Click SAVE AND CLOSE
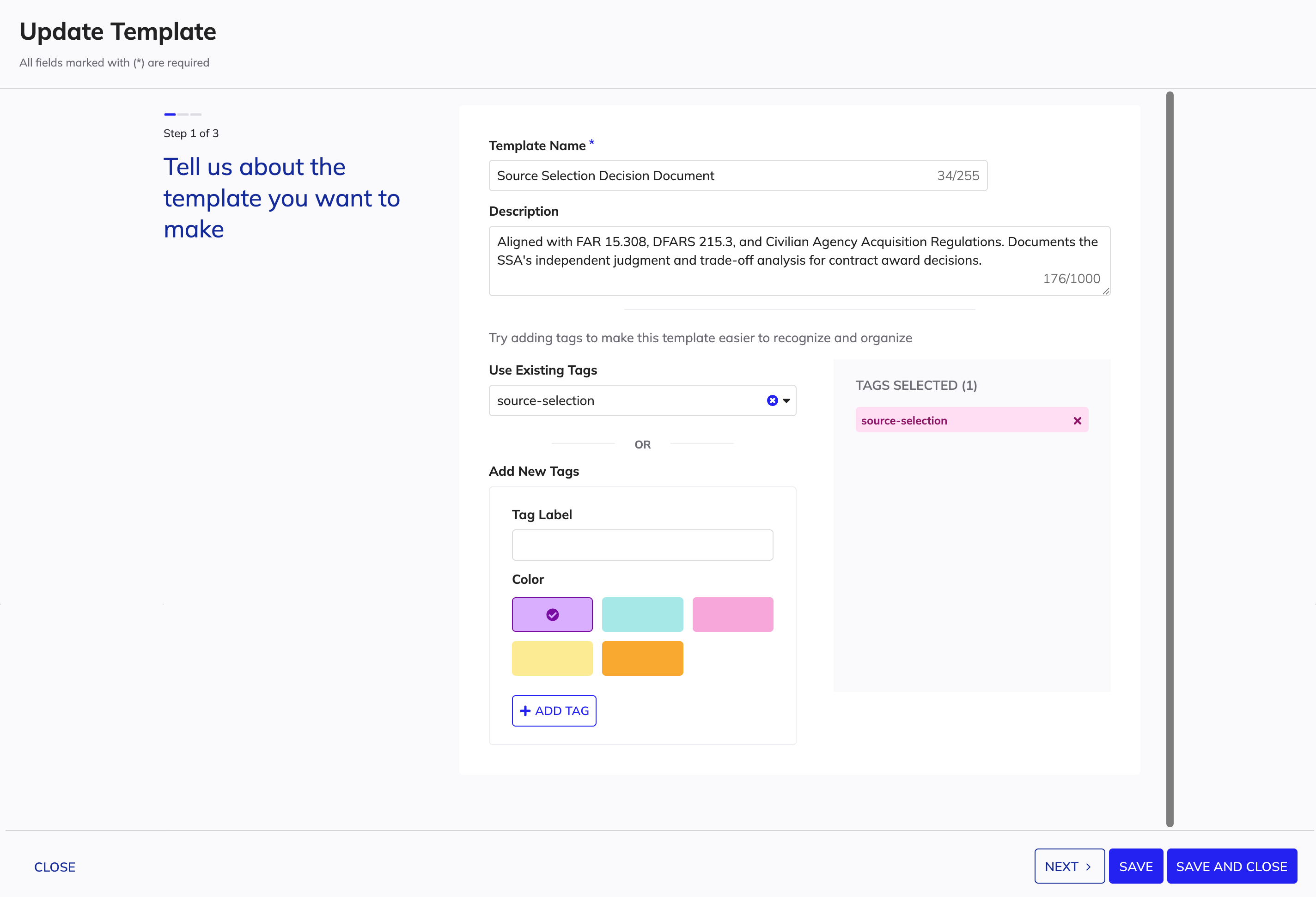Image resolution: width=1316 pixels, height=897 pixels. [1231, 866]
